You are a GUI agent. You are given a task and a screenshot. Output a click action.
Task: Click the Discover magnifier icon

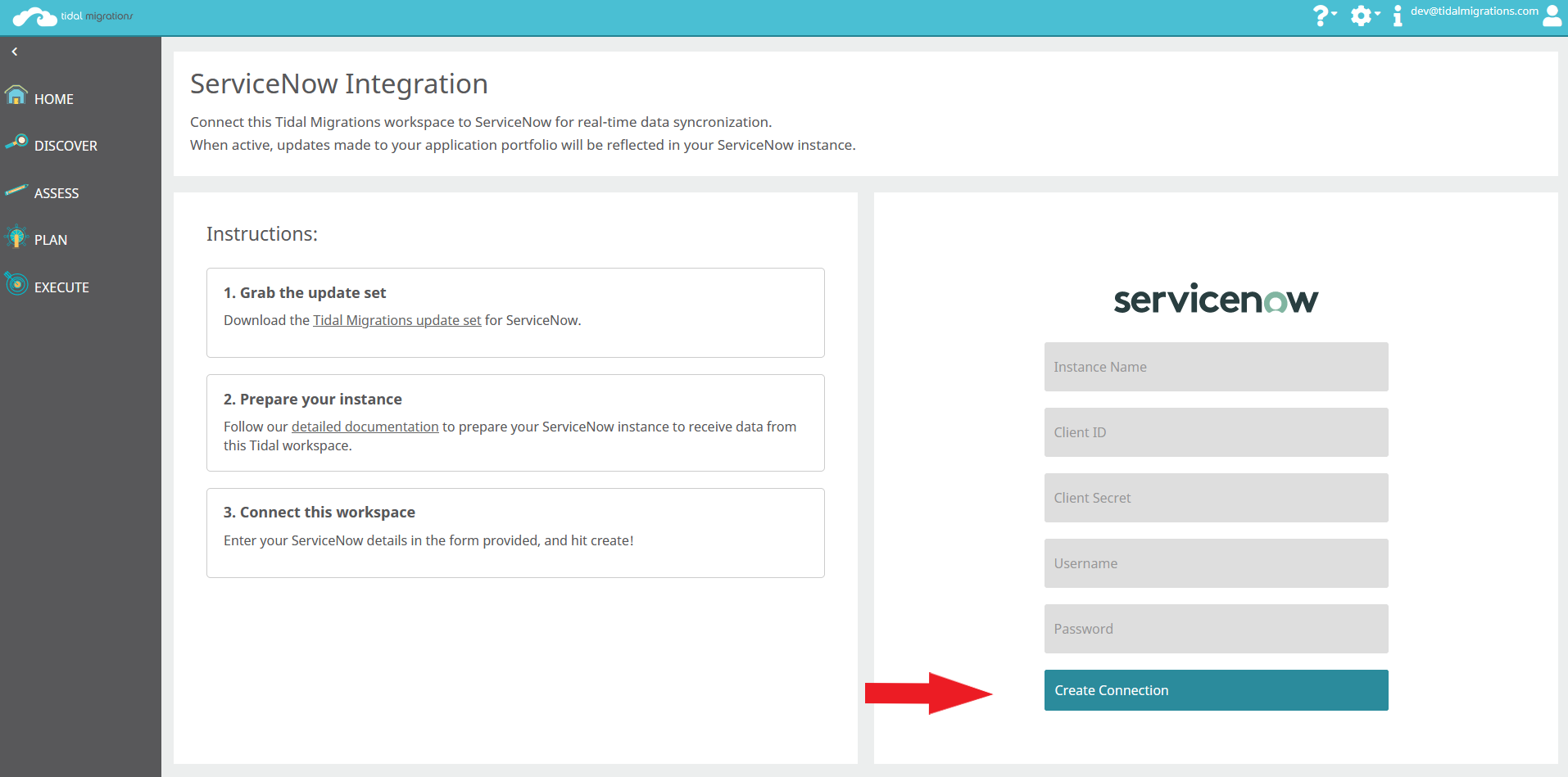16,142
